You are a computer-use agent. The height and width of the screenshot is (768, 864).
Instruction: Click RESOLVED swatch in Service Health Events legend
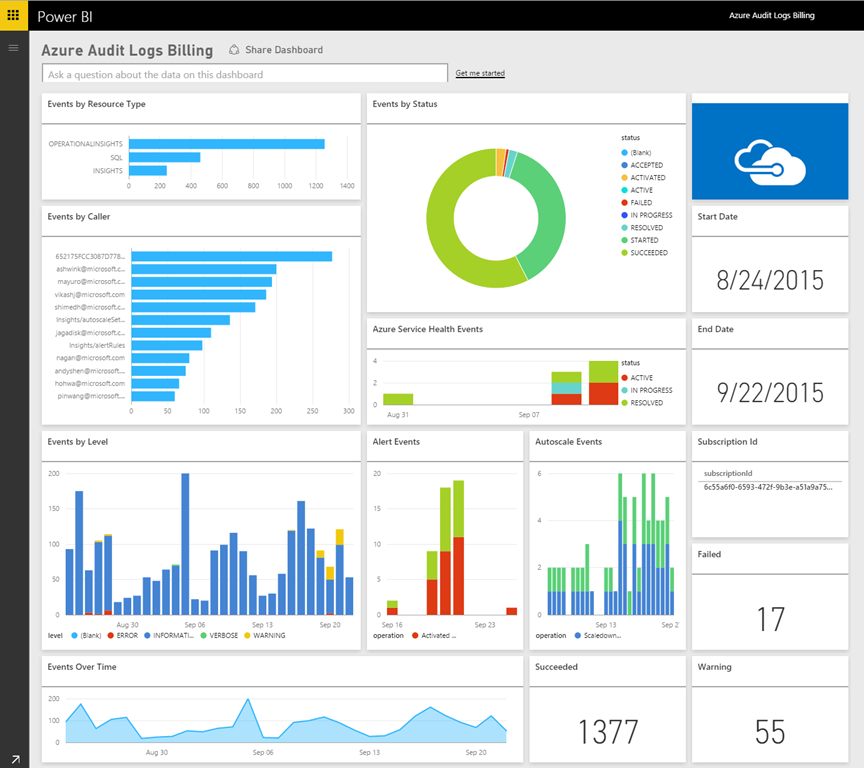[624, 403]
